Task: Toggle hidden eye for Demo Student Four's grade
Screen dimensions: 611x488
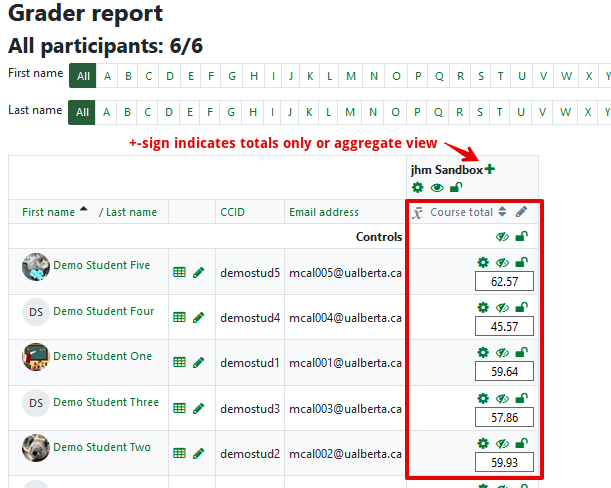Action: [502, 308]
